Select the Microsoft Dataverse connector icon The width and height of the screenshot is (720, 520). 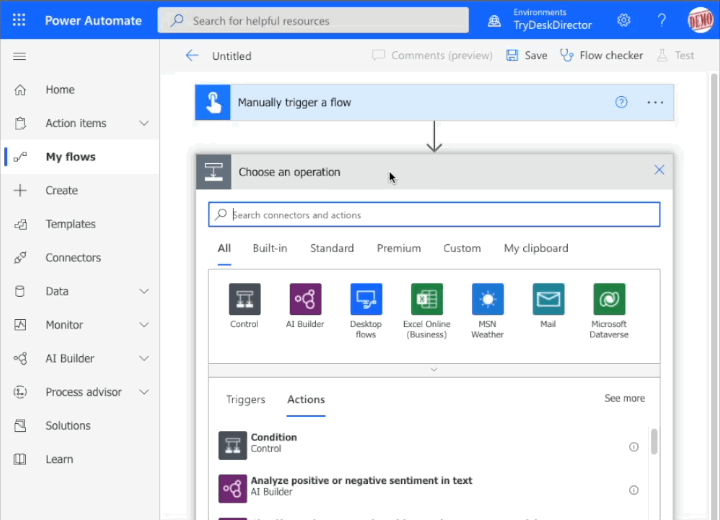609,299
